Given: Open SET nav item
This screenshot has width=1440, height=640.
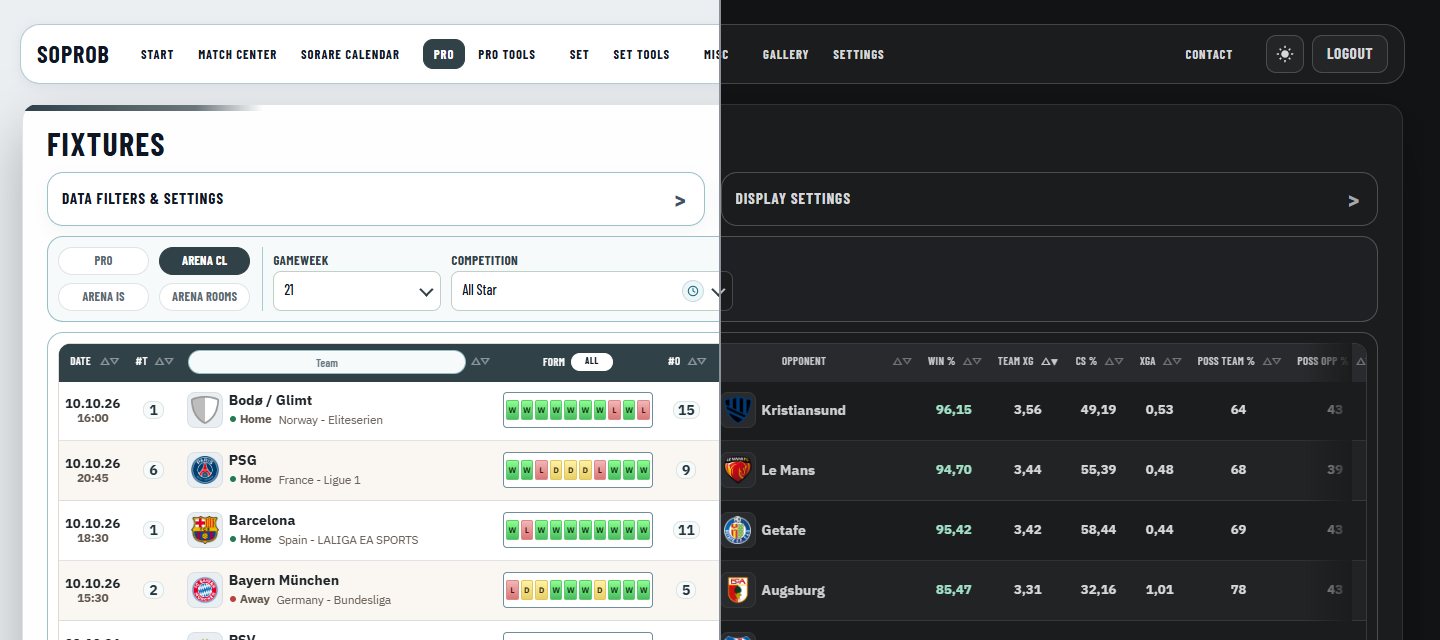Looking at the screenshot, I should point(579,55).
